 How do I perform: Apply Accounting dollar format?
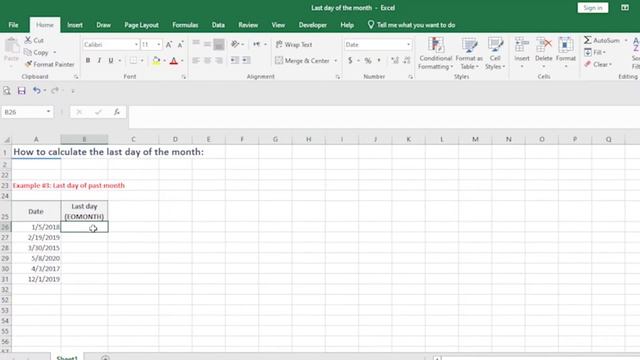tap(350, 60)
